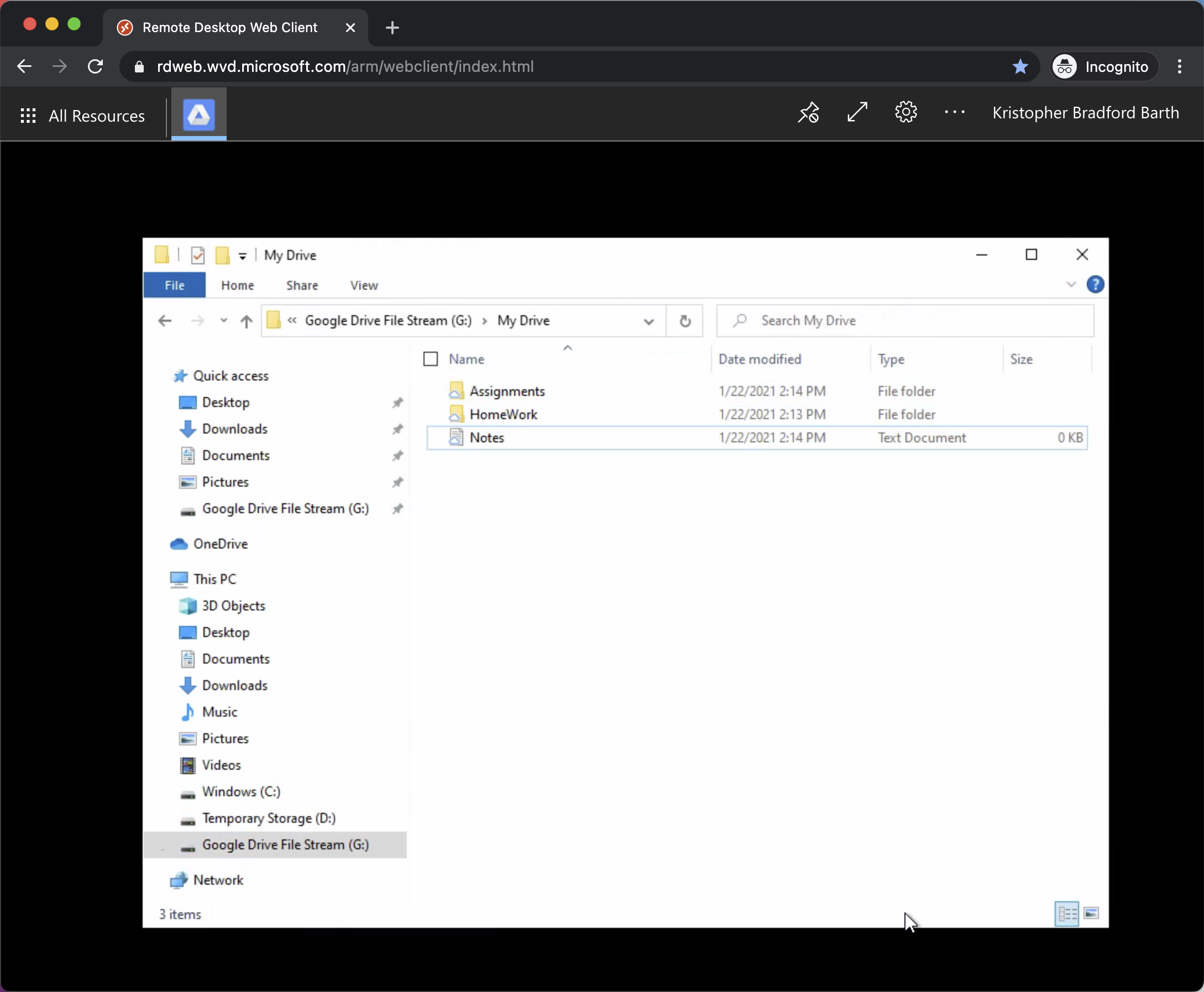Go up one folder level
This screenshot has width=1204, height=992.
(x=246, y=321)
